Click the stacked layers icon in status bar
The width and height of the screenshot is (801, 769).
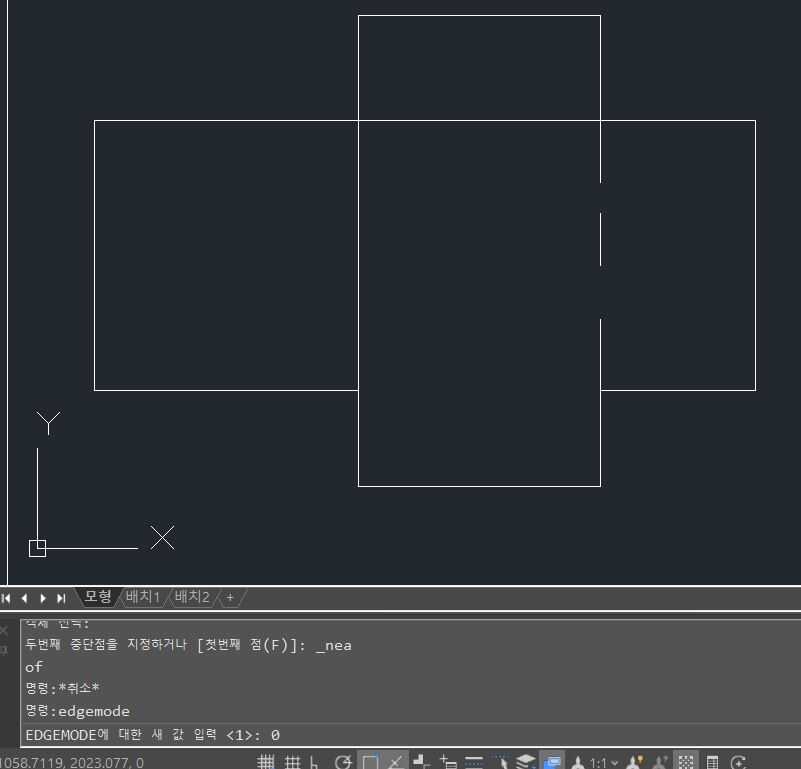click(x=525, y=763)
